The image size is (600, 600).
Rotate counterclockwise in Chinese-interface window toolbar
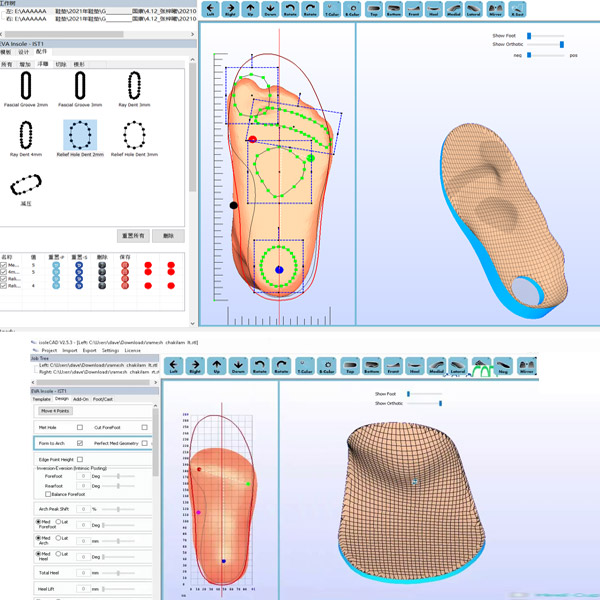[290, 9]
